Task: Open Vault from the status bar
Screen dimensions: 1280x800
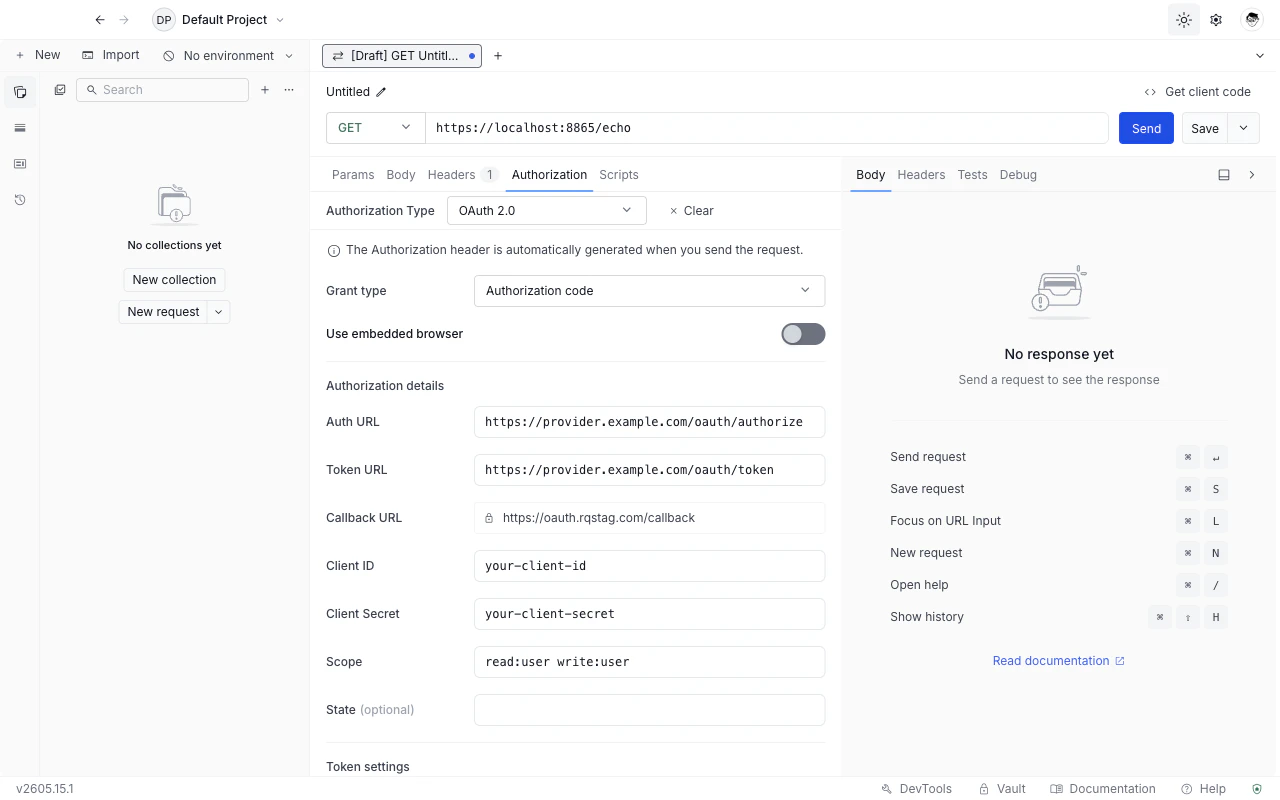Action: [1002, 789]
